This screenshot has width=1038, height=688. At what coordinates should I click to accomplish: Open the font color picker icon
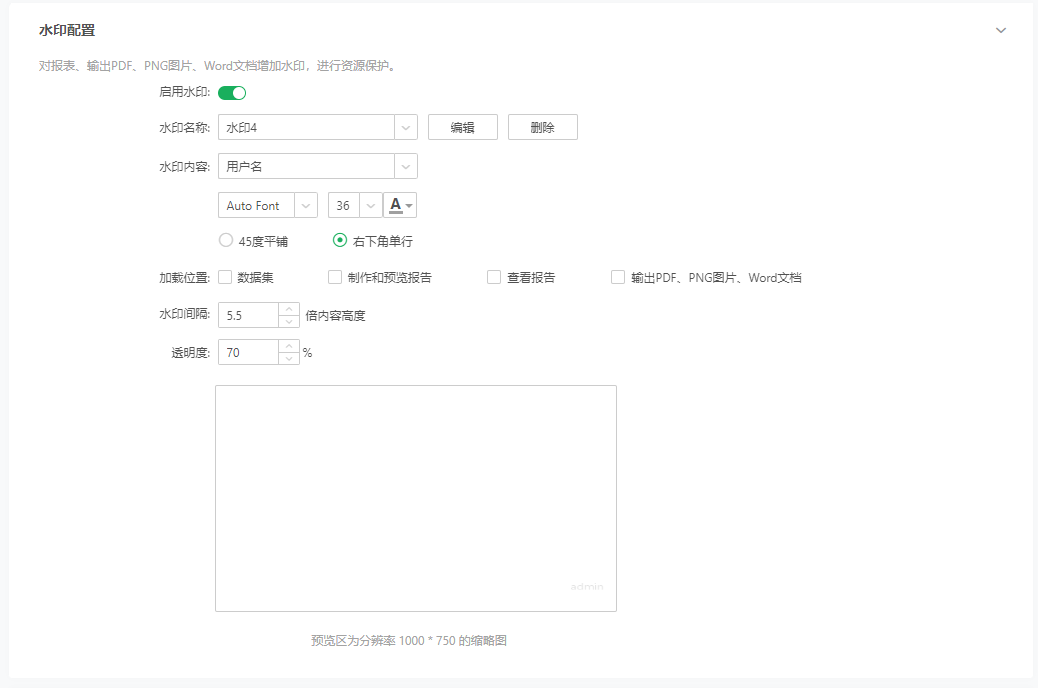point(400,205)
